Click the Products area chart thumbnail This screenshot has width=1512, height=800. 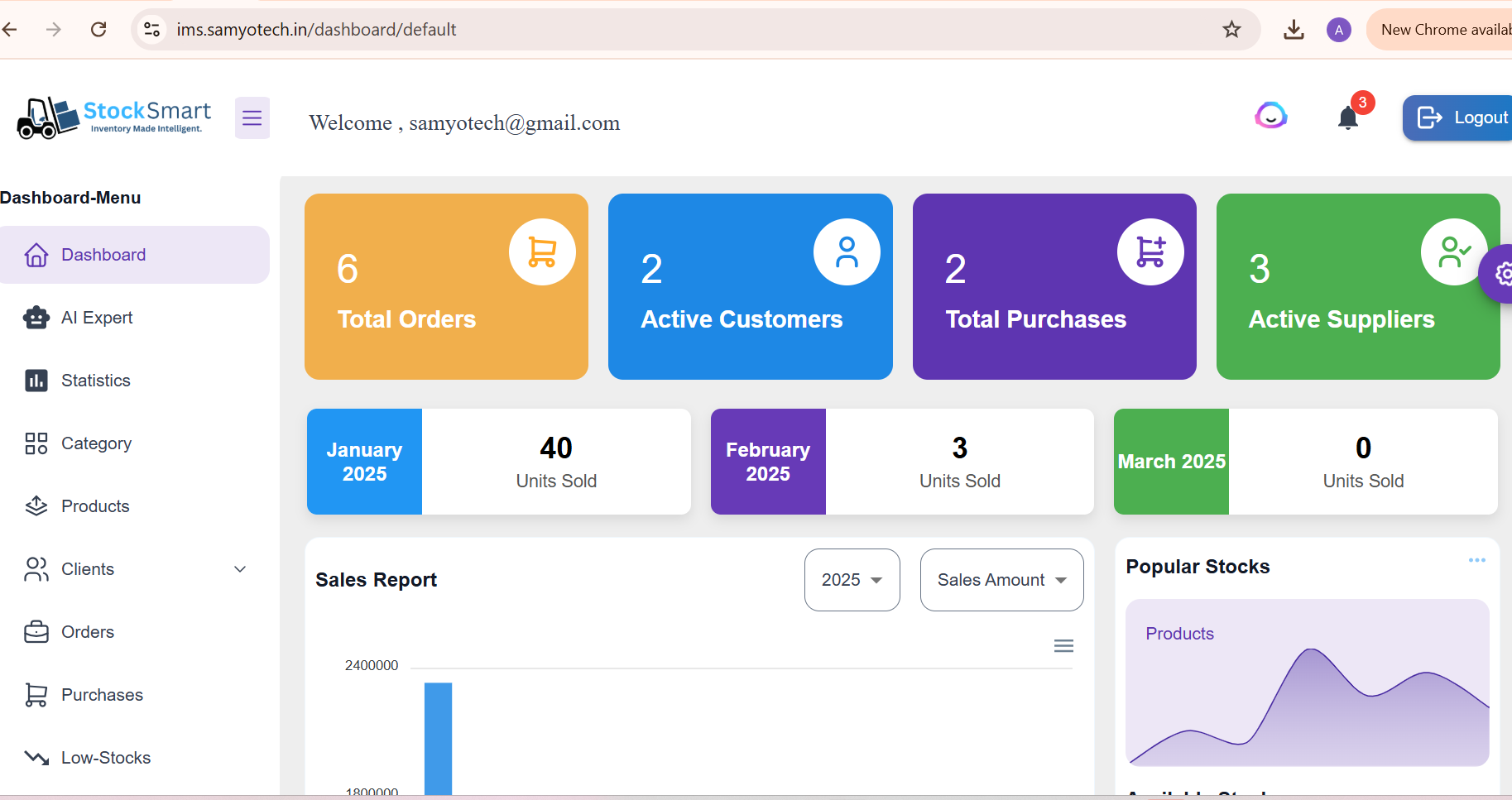pos(1307,683)
